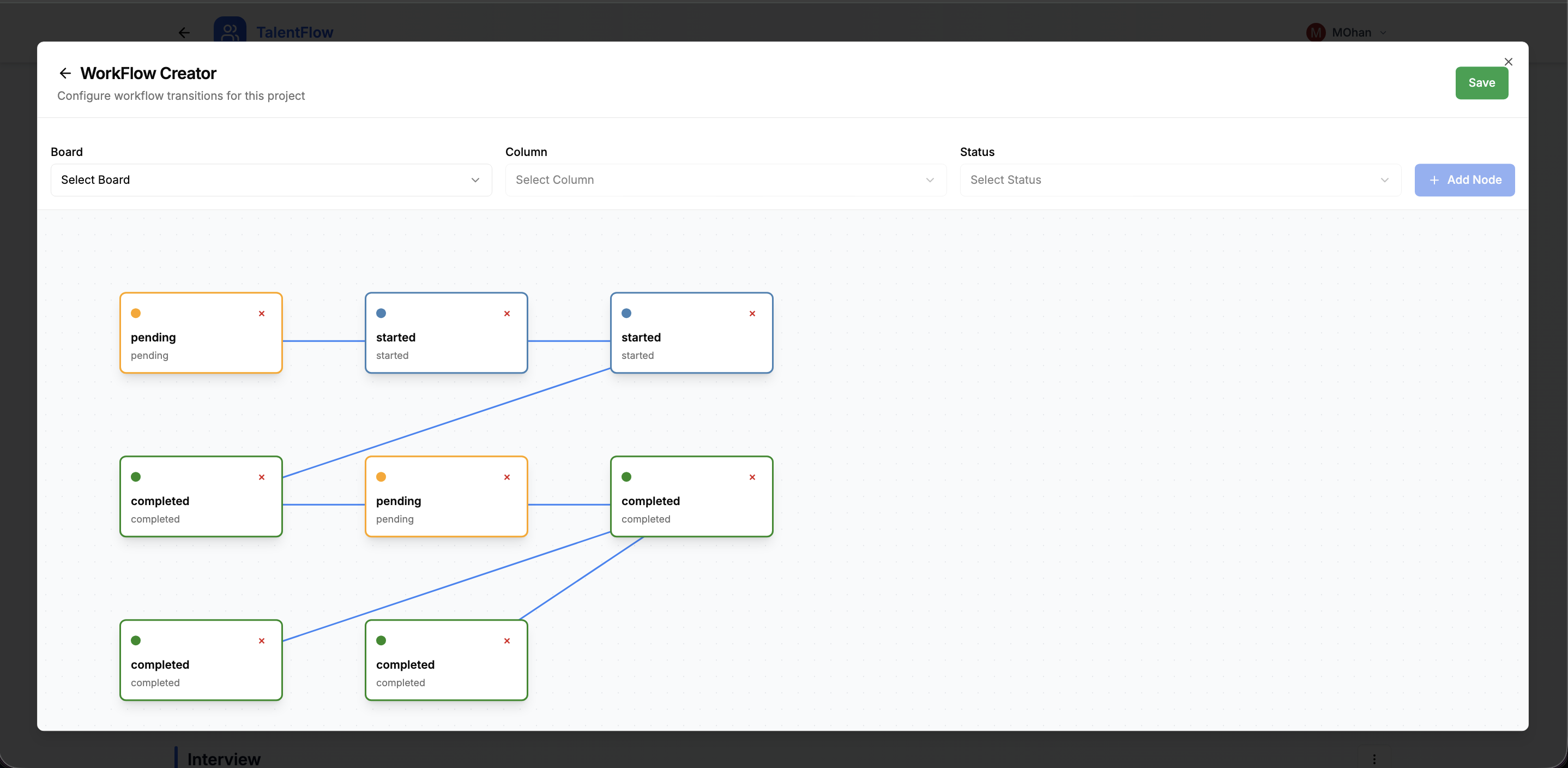This screenshot has height=768, width=1568.
Task: Open the Select Board dropdown
Action: [x=271, y=179]
